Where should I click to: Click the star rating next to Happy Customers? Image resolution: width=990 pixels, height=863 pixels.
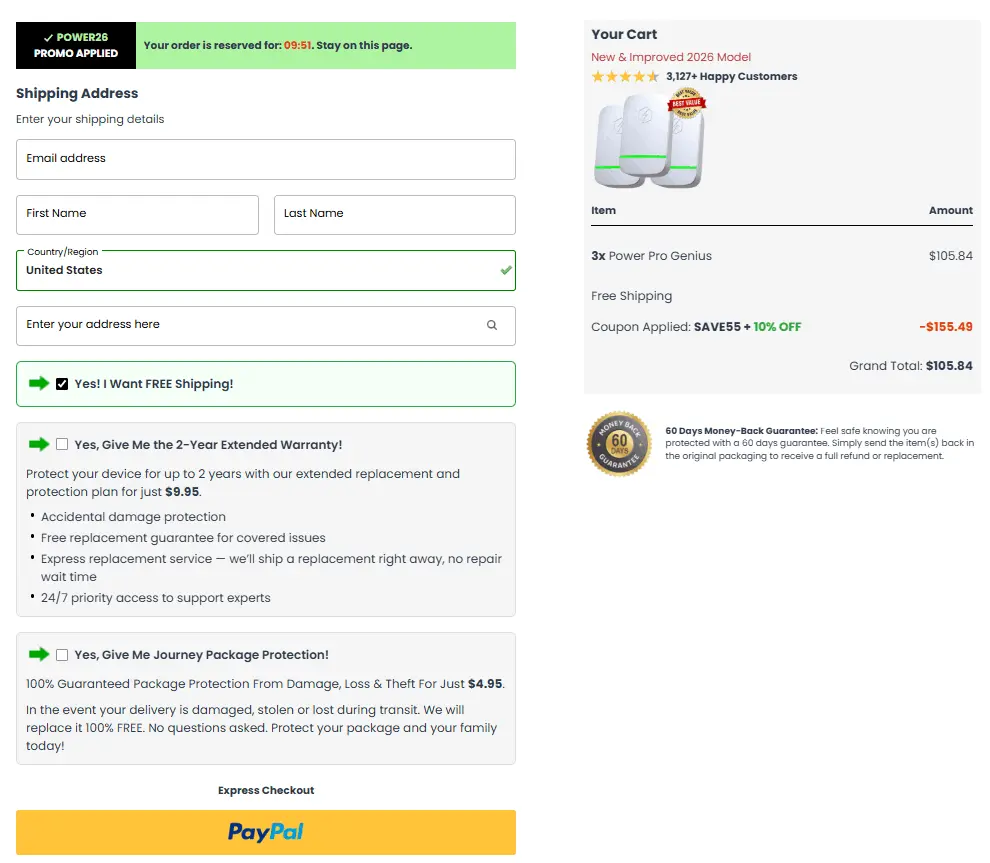624,76
